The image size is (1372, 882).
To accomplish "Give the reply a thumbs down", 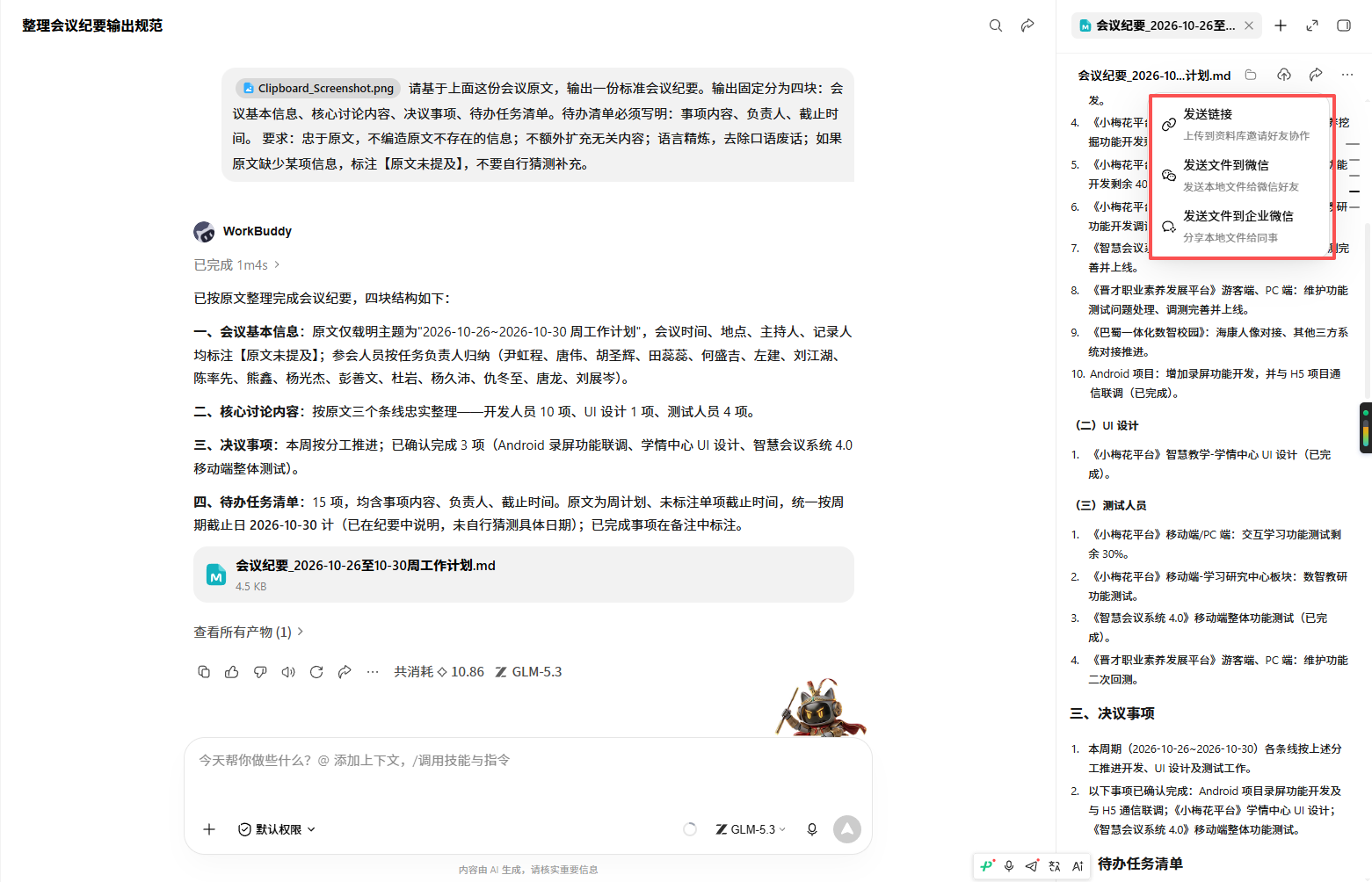I will pos(260,672).
